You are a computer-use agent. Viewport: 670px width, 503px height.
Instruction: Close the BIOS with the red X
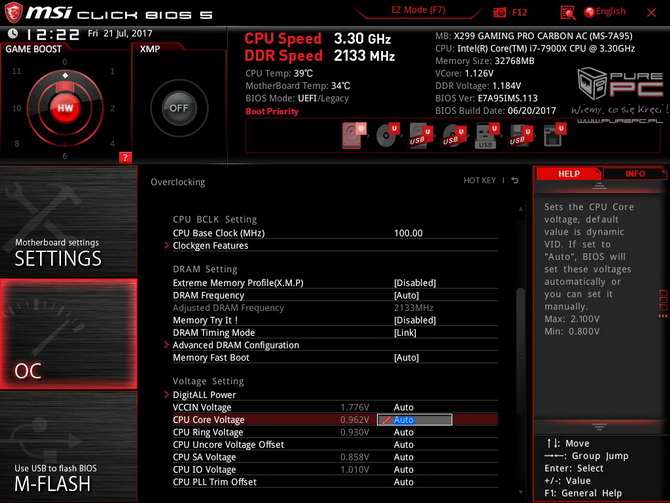[x=651, y=13]
